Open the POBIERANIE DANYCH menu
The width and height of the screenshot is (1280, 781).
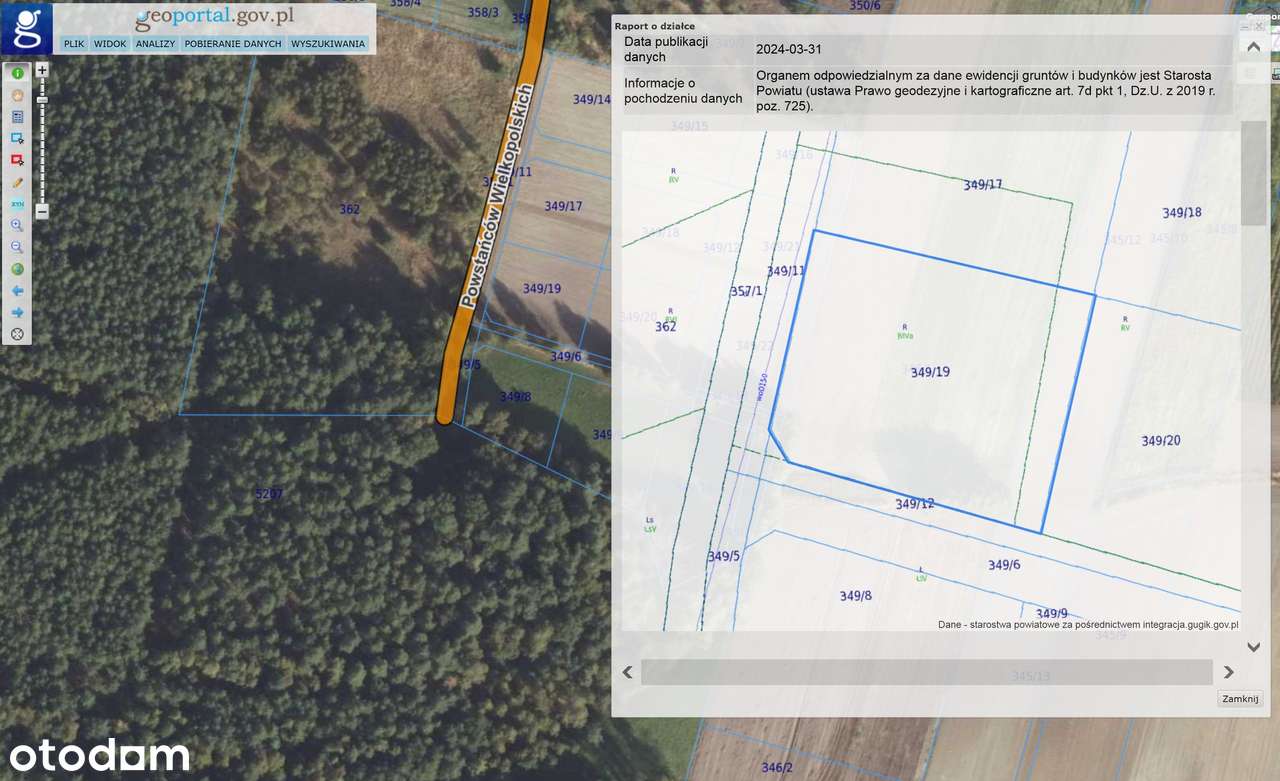click(x=233, y=44)
